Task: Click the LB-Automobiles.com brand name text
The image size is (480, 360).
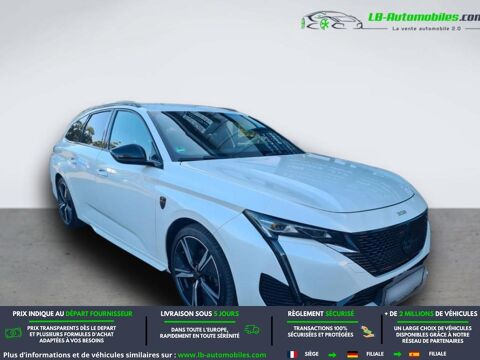Action: (x=423, y=17)
